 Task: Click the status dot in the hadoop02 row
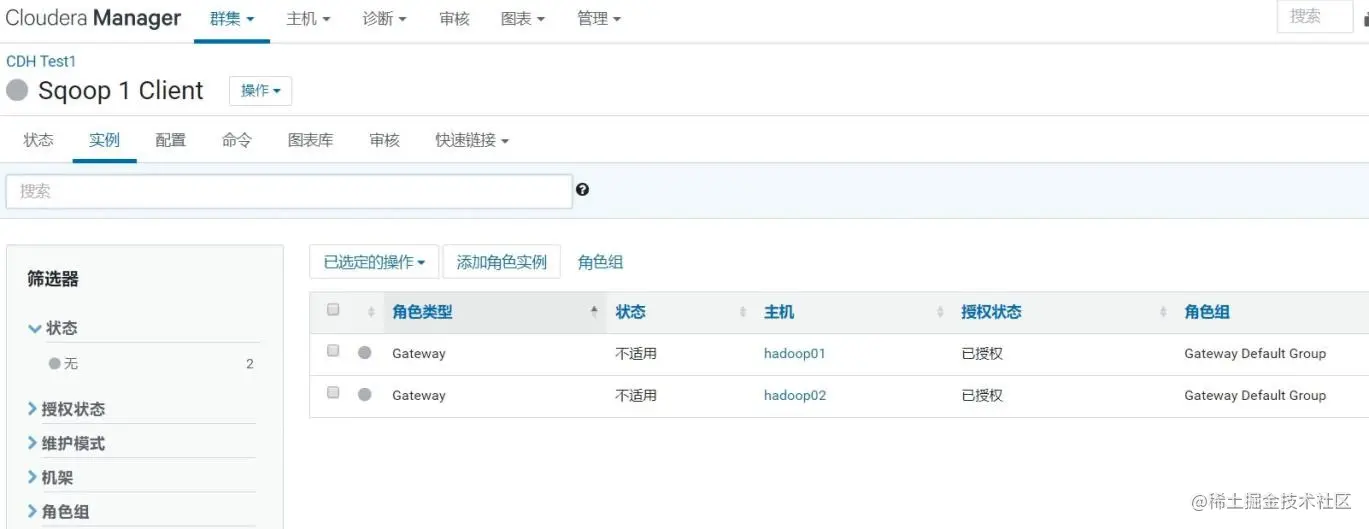click(364, 395)
